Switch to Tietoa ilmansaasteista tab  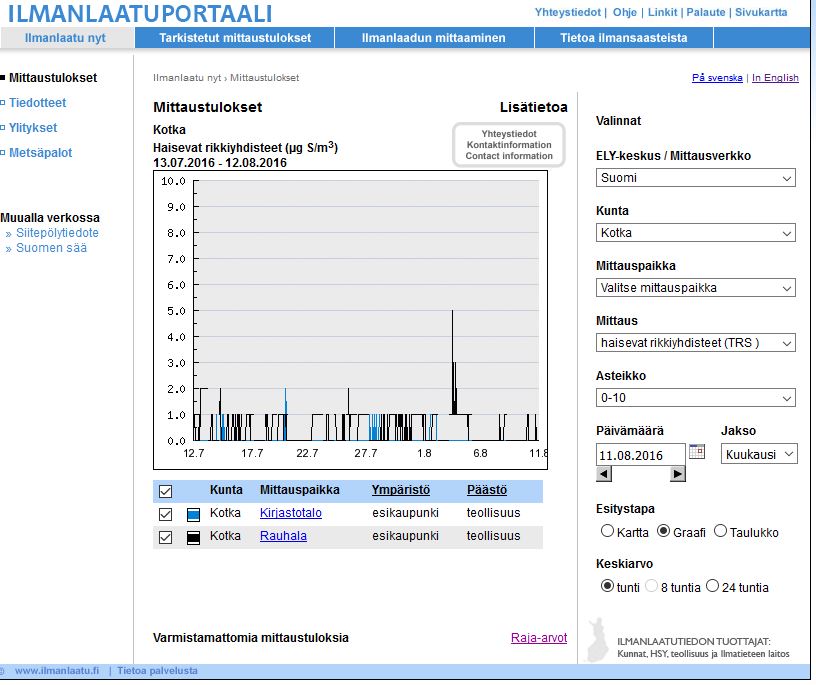pos(623,38)
